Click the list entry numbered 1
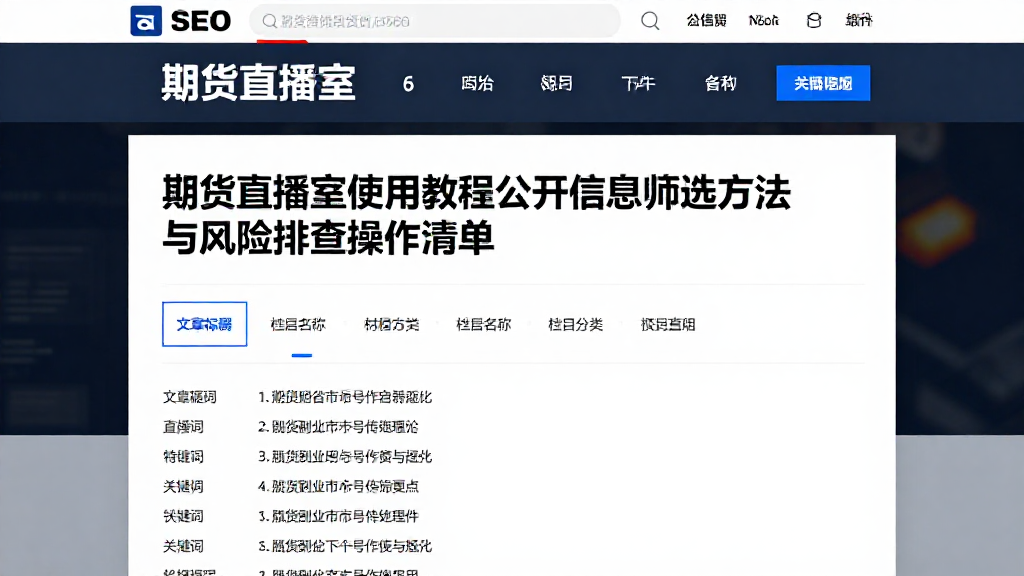The image size is (1024, 576). (x=345, y=397)
